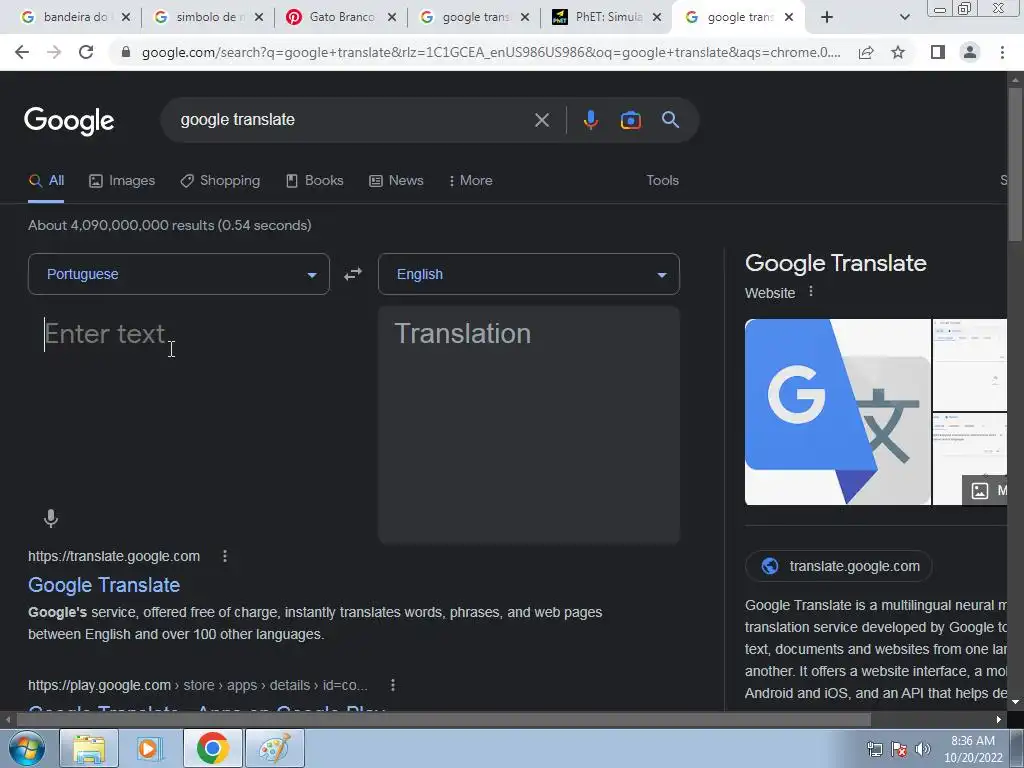Screen dimensions: 1024x768
Task: Open the English target language dropdown
Action: point(528,274)
